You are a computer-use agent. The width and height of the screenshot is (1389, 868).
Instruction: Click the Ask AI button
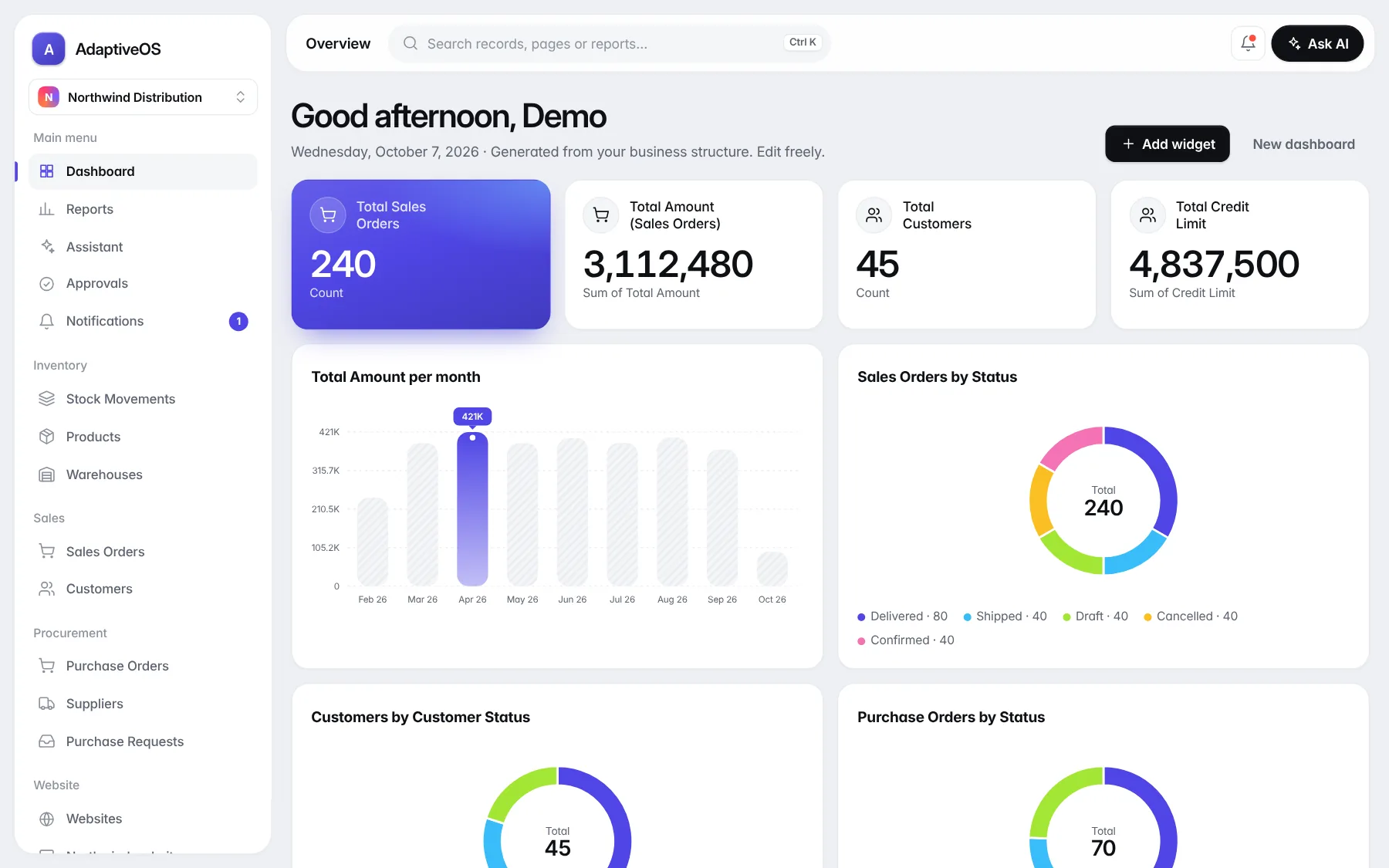pyautogui.click(x=1317, y=44)
